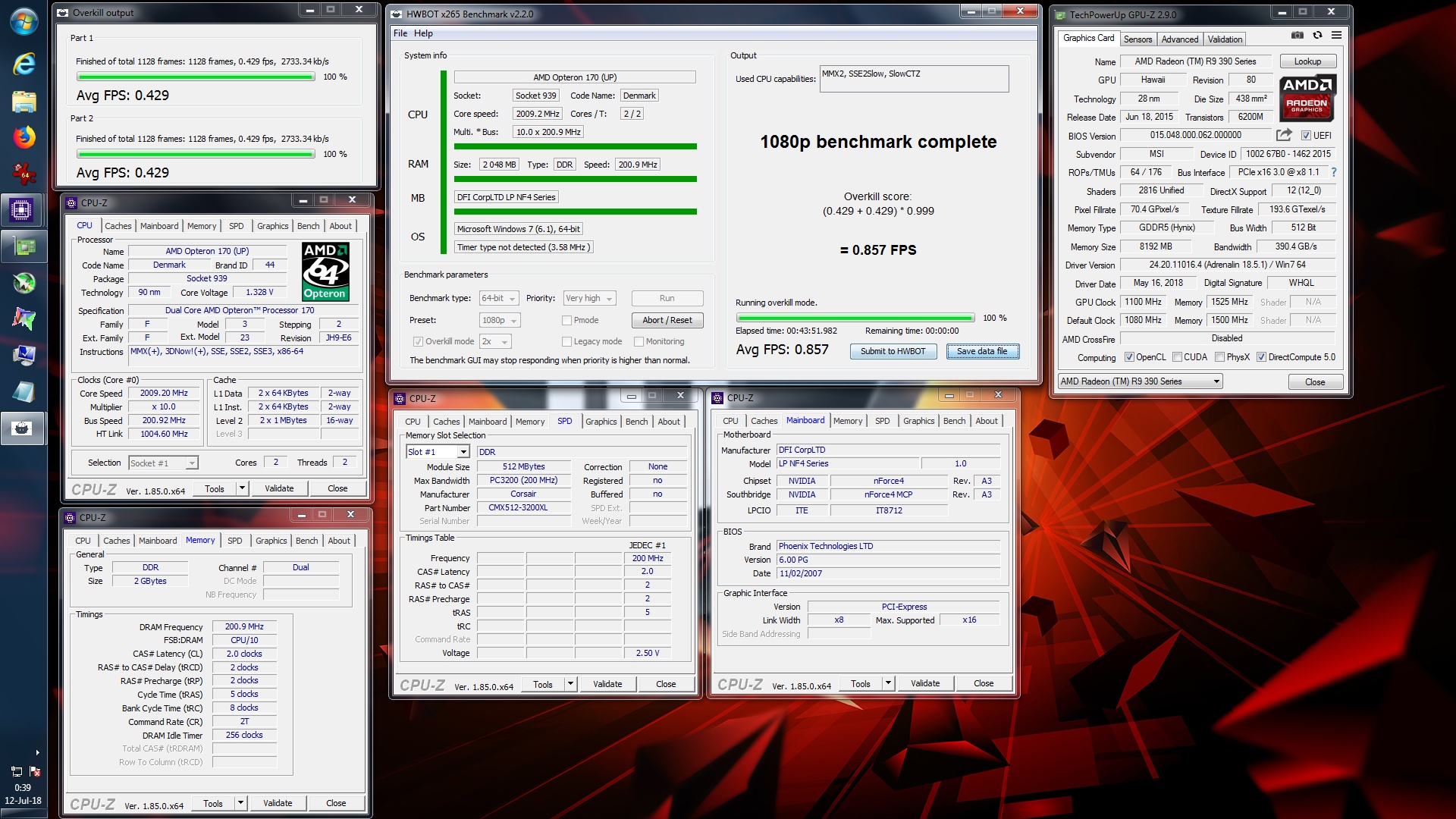Switch to HWBOT x265 taskbar icon

pyautogui.click(x=22, y=428)
